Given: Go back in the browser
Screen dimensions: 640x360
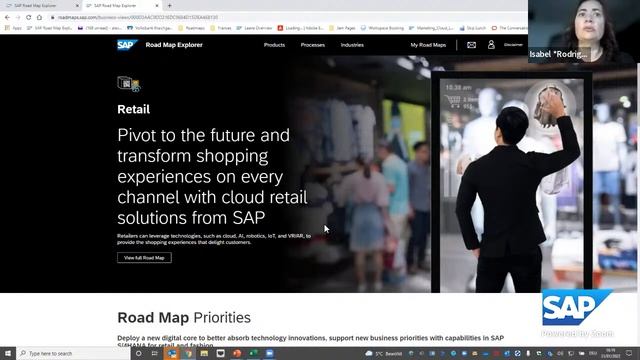Looking at the screenshot, I should [x=7, y=17].
